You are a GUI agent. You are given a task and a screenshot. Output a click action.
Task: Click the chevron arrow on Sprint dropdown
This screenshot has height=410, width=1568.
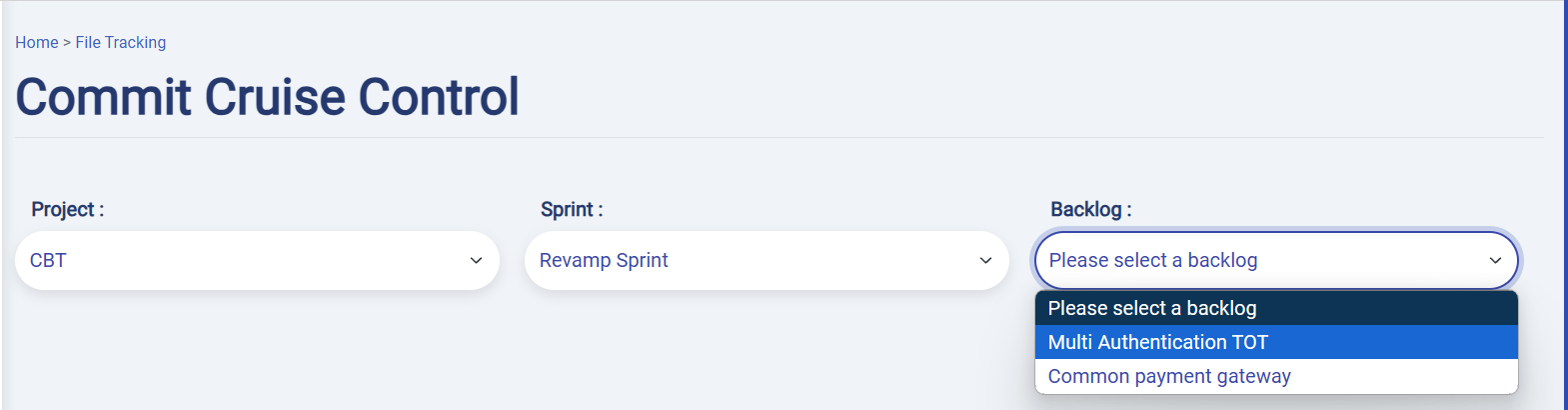tap(985, 261)
